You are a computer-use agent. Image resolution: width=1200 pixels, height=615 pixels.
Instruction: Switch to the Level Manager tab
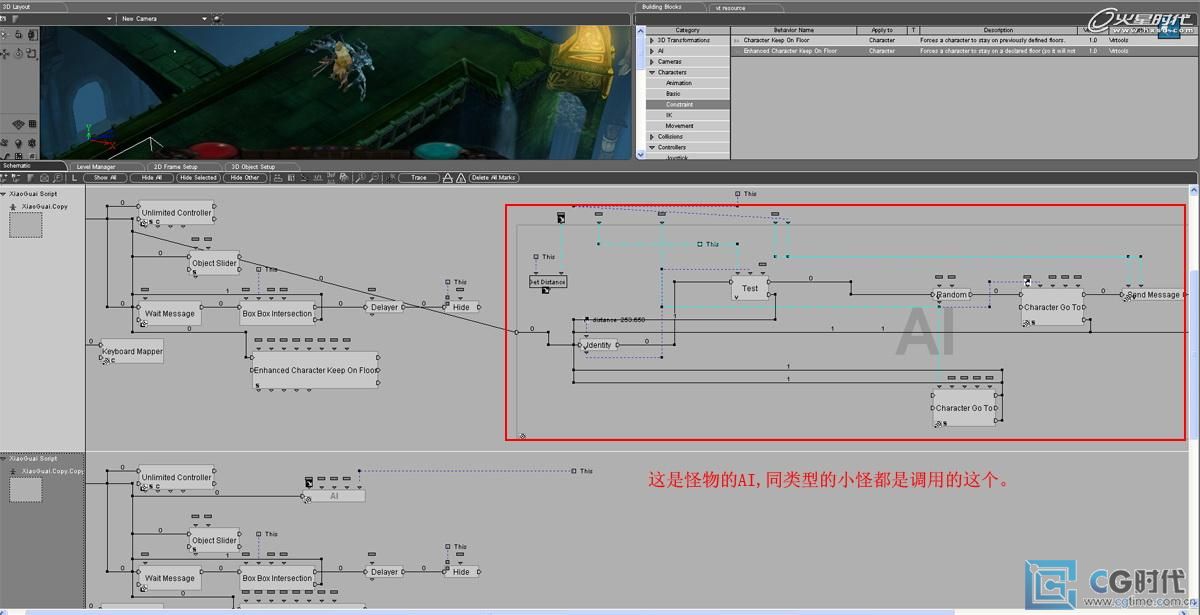(x=96, y=167)
